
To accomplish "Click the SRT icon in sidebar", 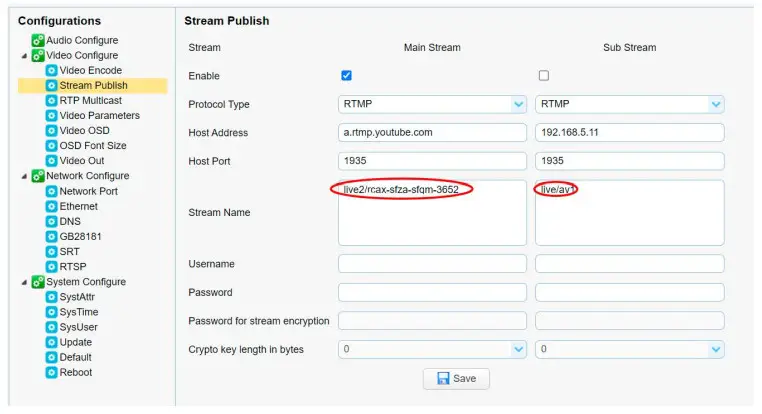I will pyautogui.click(x=52, y=252).
